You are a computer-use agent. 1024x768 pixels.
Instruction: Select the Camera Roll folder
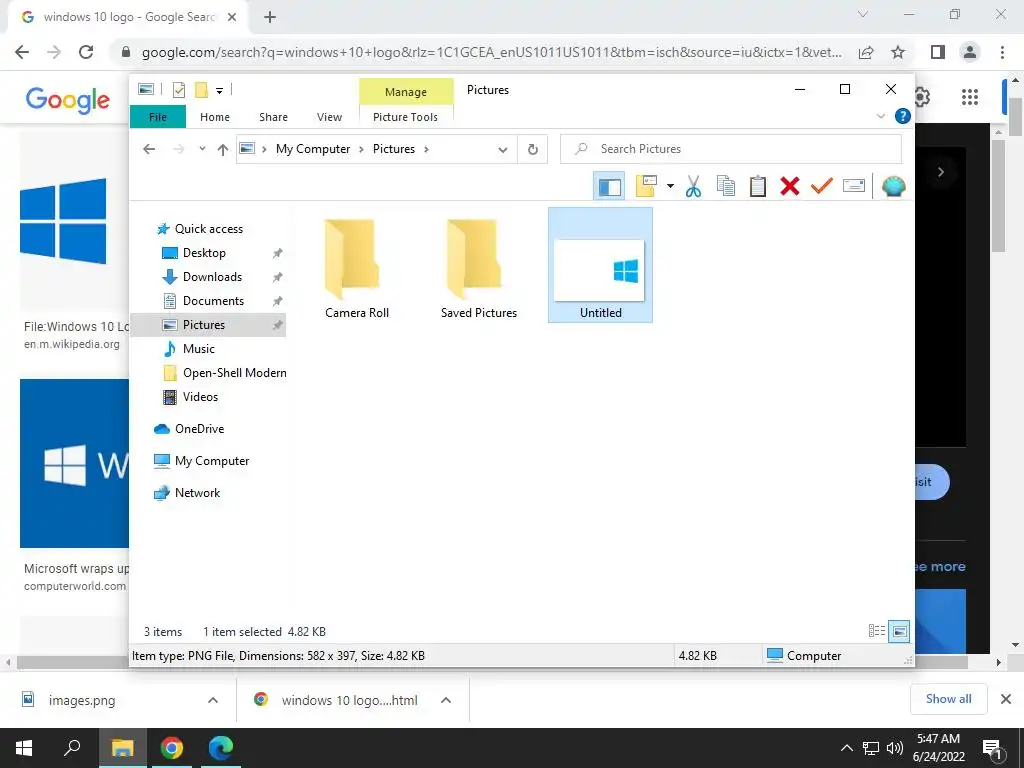pos(357,268)
